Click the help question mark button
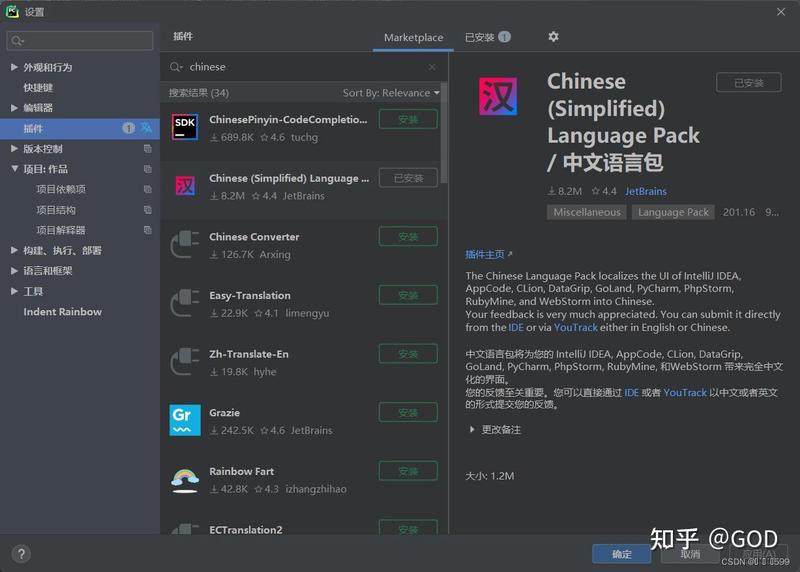 21,554
